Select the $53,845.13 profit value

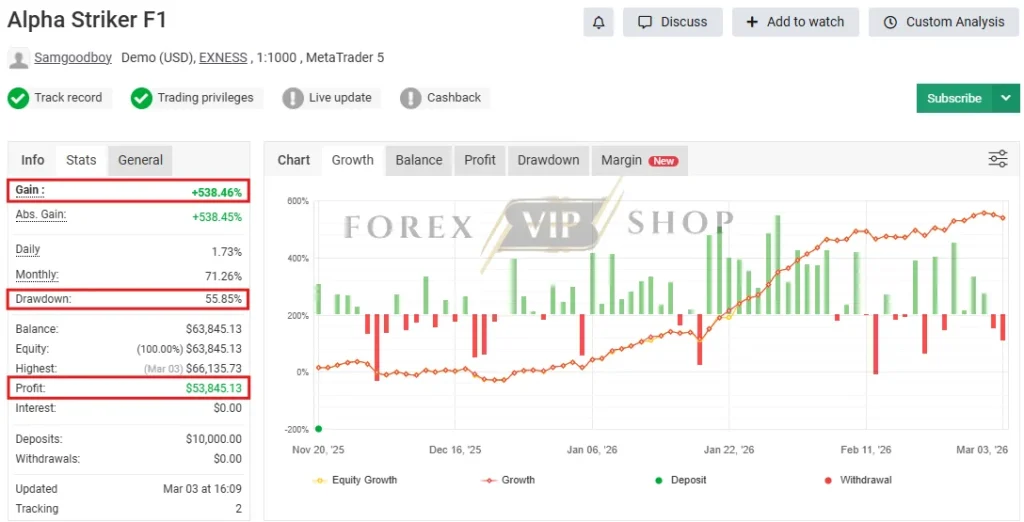pos(214,389)
